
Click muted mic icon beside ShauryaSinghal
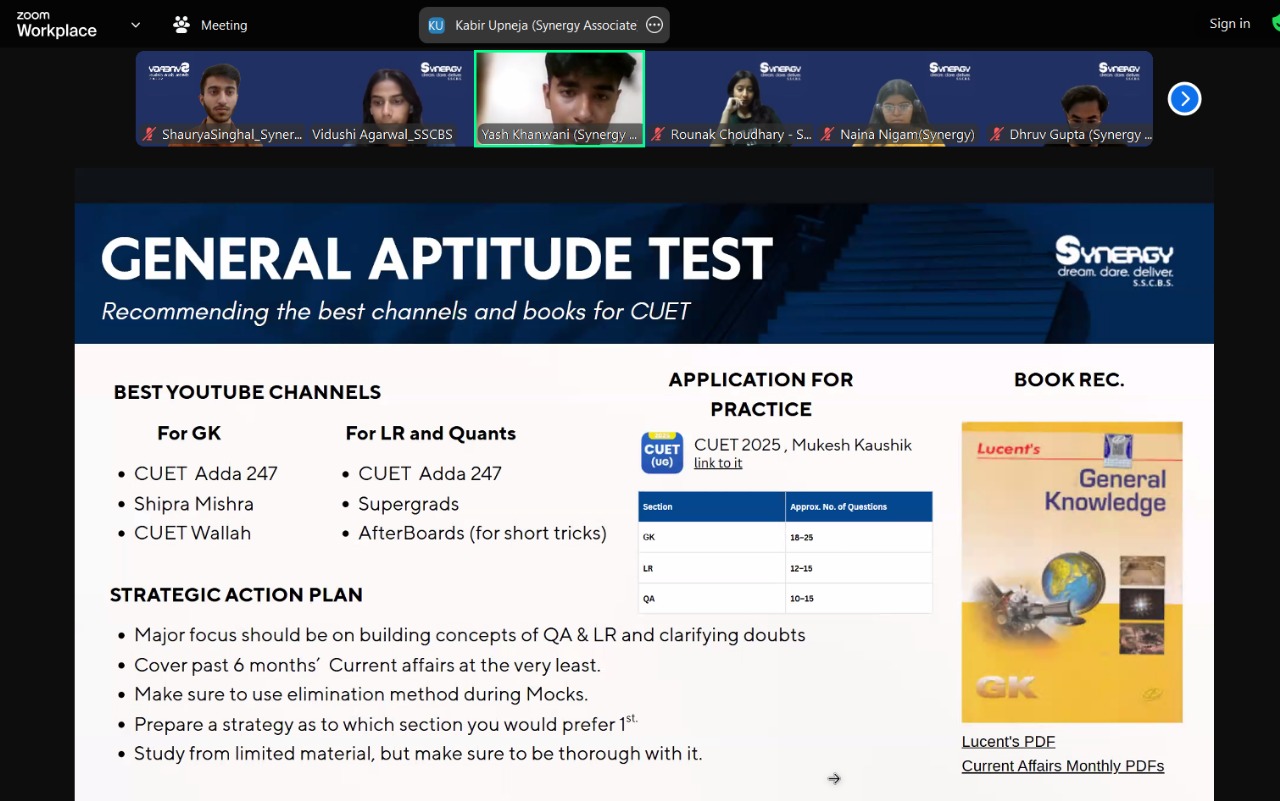point(150,134)
